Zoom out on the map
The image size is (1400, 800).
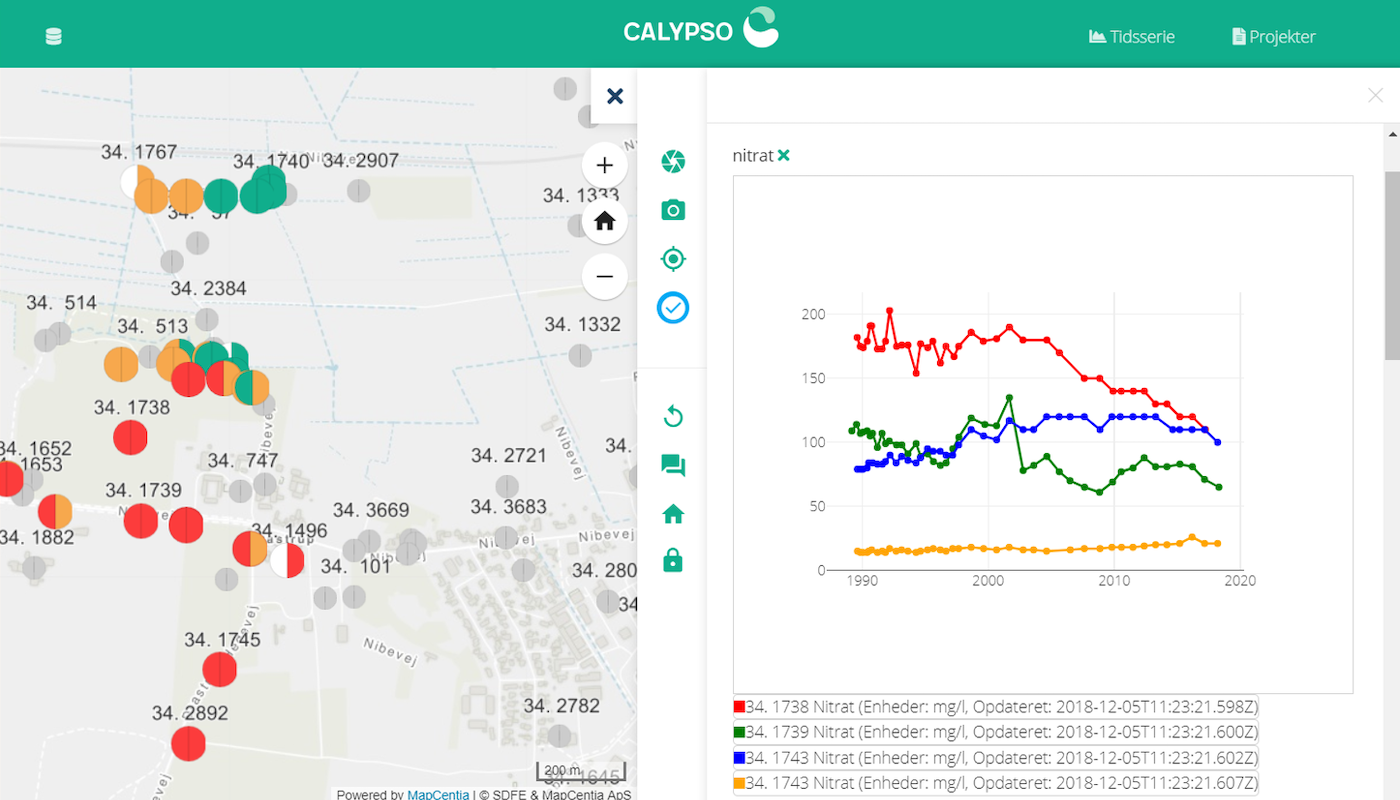coord(604,276)
